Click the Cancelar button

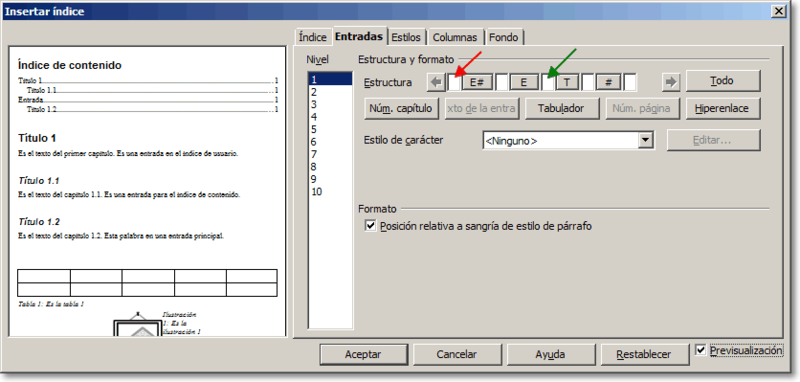click(457, 354)
